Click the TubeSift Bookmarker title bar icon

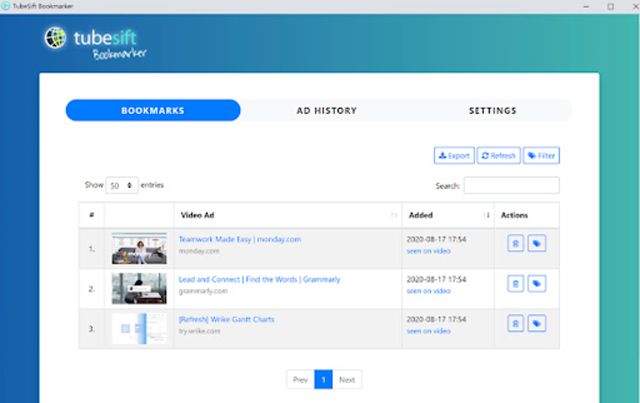coord(5,6)
